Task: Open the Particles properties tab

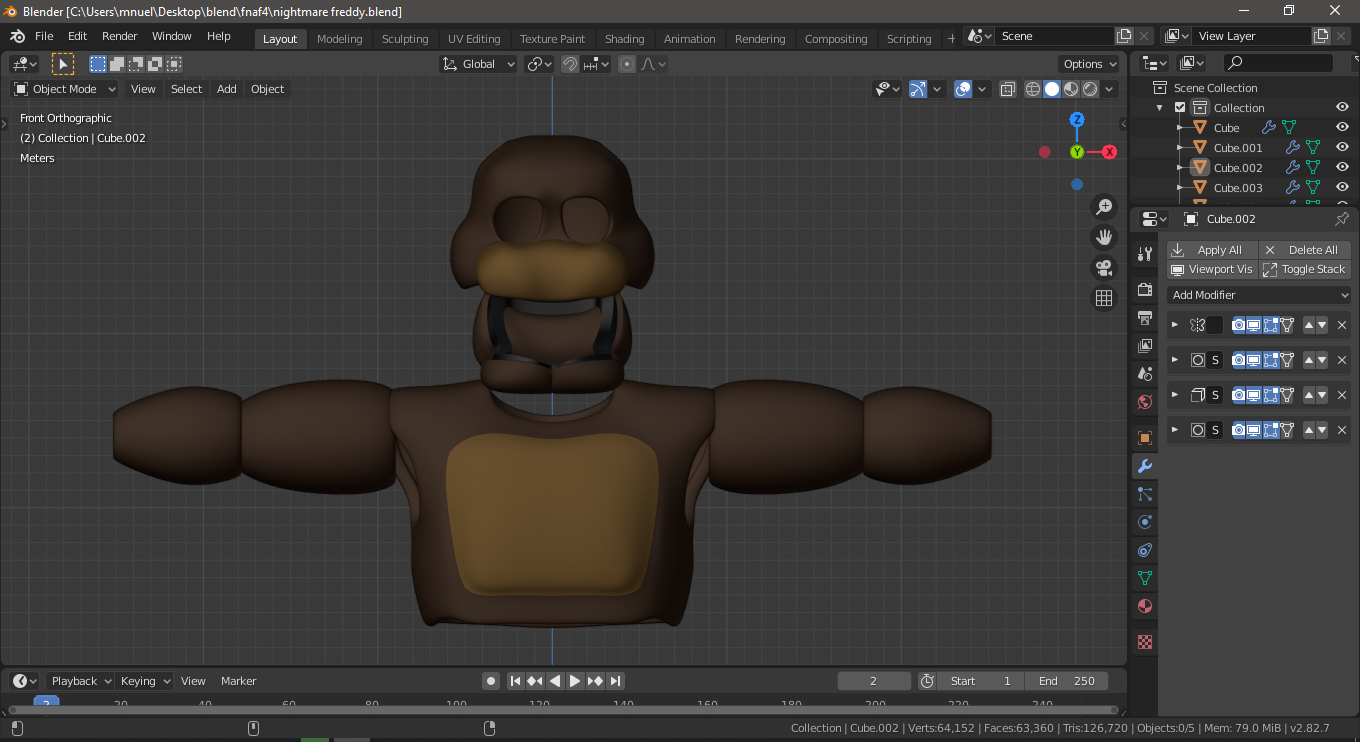Action: (x=1145, y=494)
